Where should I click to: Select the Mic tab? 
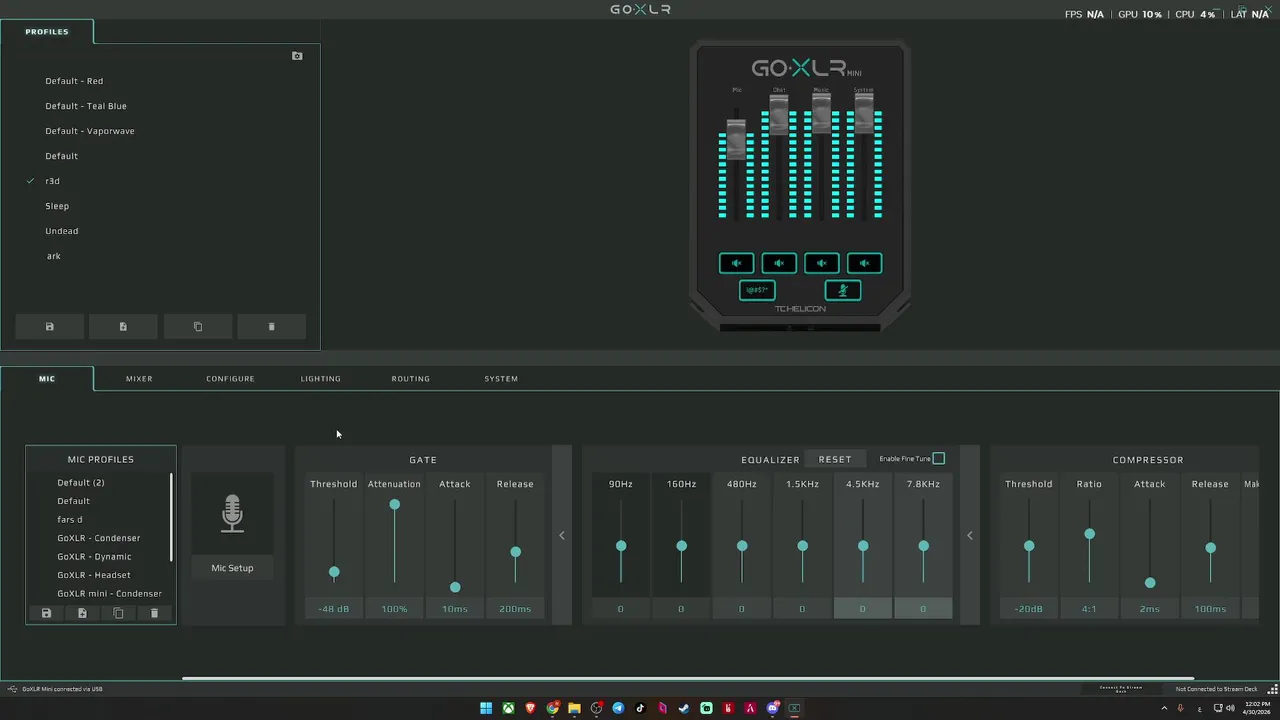coord(47,379)
